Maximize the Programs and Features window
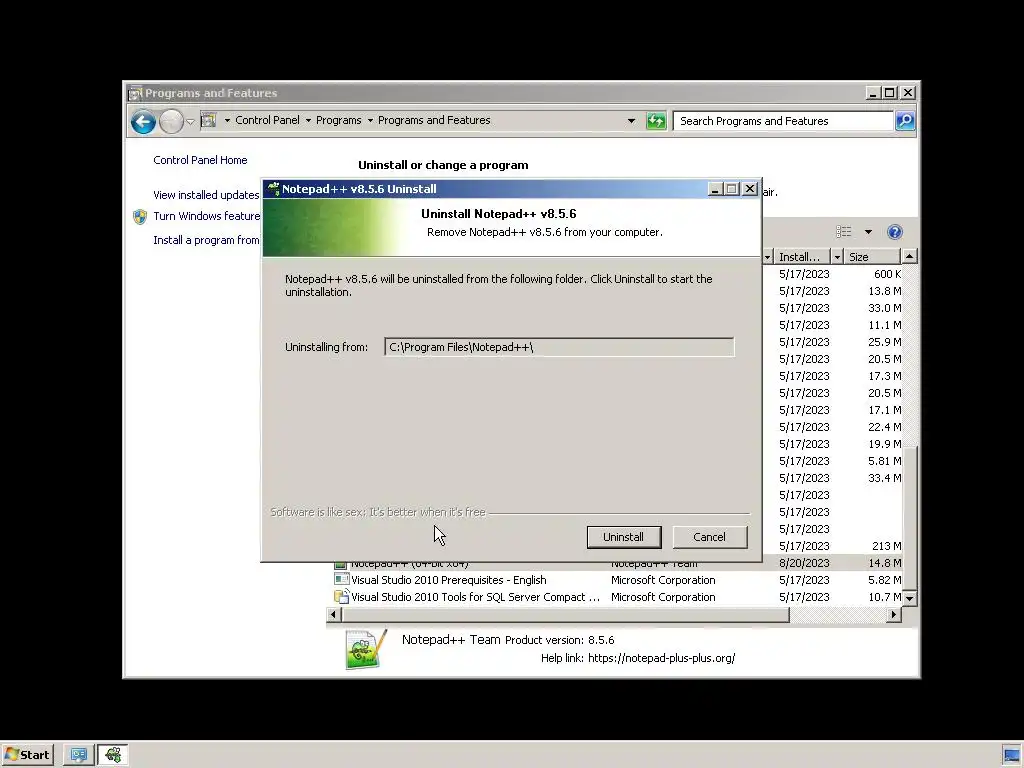Screen dimensions: 1024x768 [x=889, y=93]
